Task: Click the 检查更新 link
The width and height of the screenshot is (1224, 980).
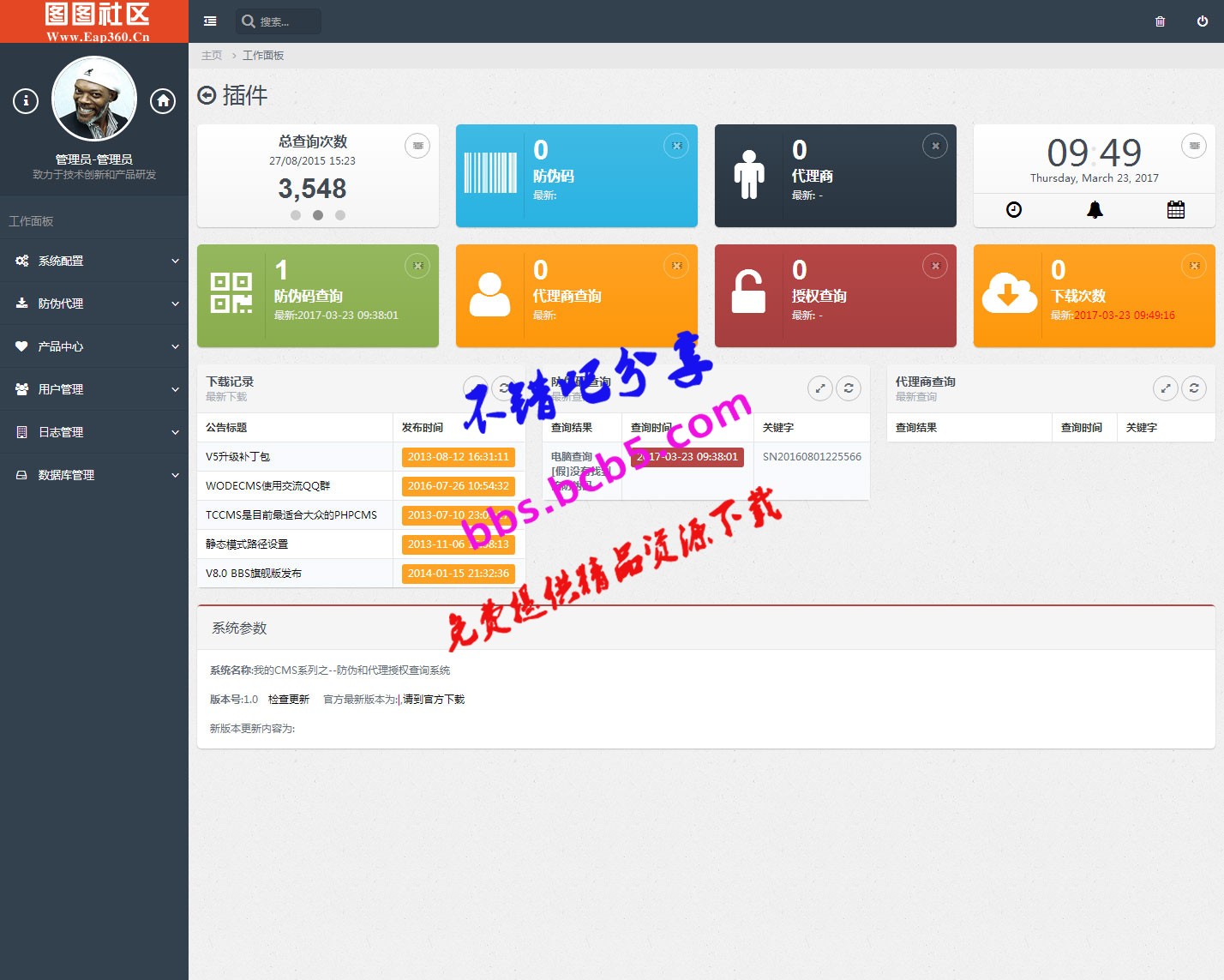Action: pos(289,700)
